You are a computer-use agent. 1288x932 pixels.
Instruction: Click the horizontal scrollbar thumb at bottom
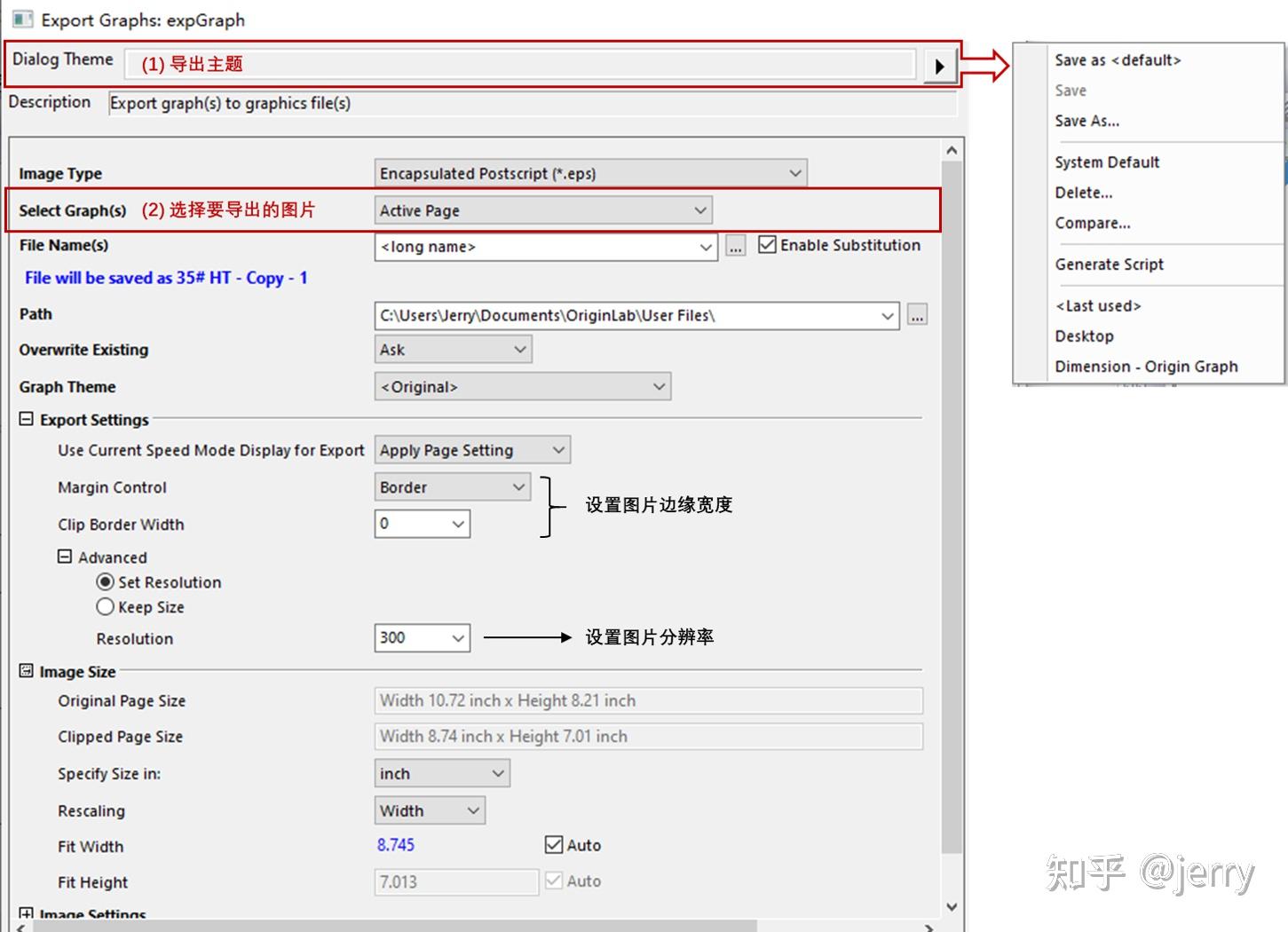tap(395, 926)
